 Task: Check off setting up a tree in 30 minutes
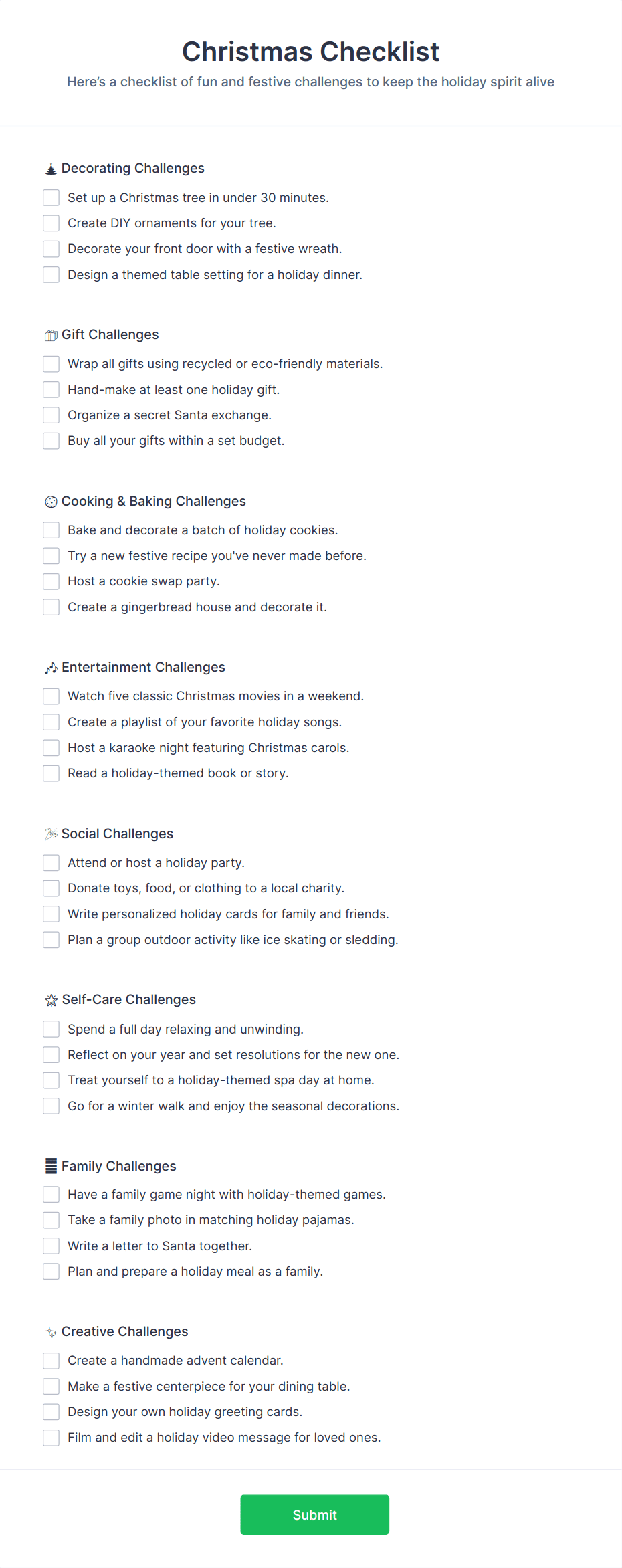51,197
